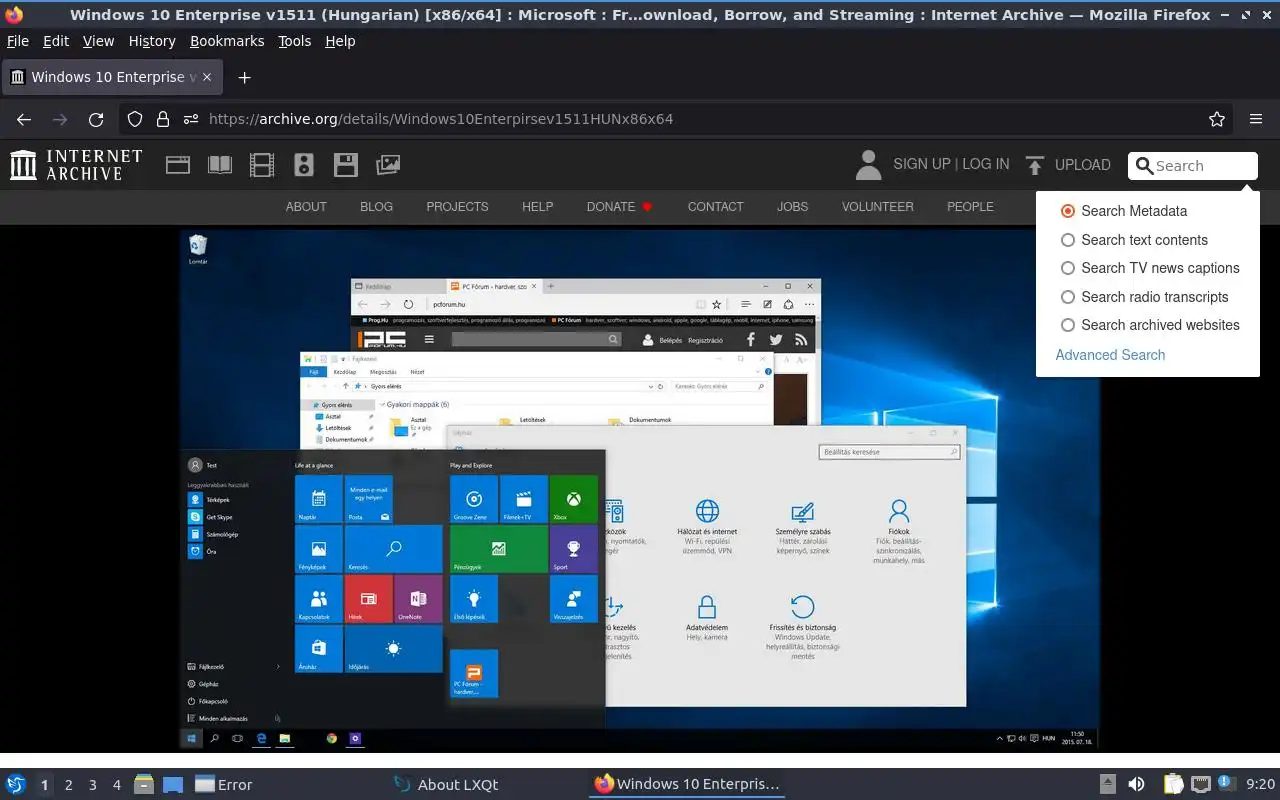1280x800 pixels.
Task: Open the clipboard tray icon
Action: [x=1173, y=784]
